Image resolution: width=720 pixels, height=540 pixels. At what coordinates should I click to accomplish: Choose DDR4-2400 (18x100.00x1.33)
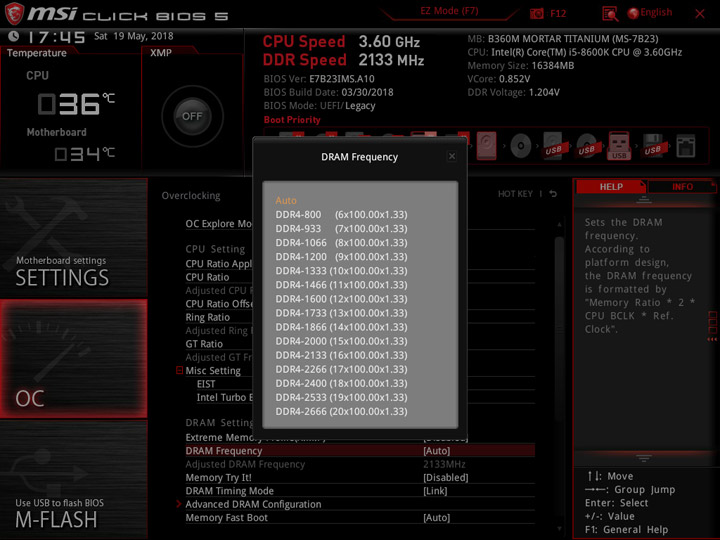coord(341,383)
